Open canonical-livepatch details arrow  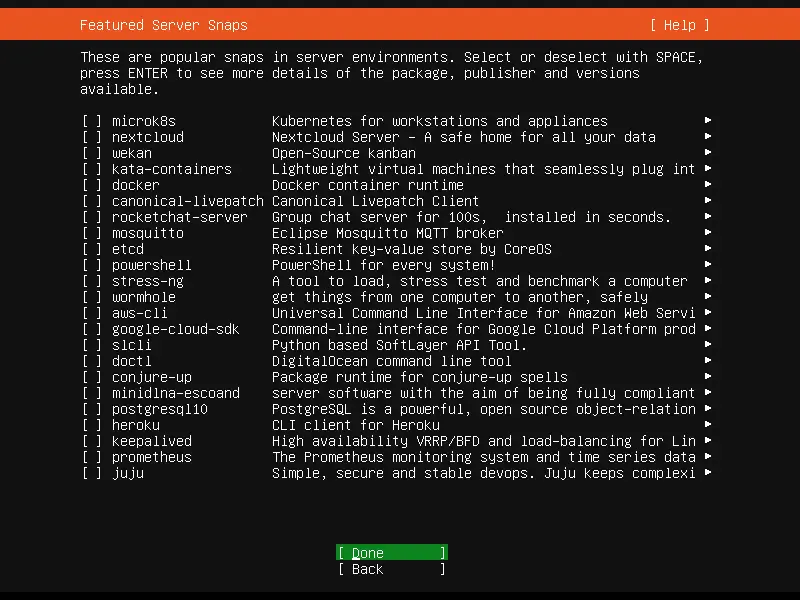click(708, 200)
